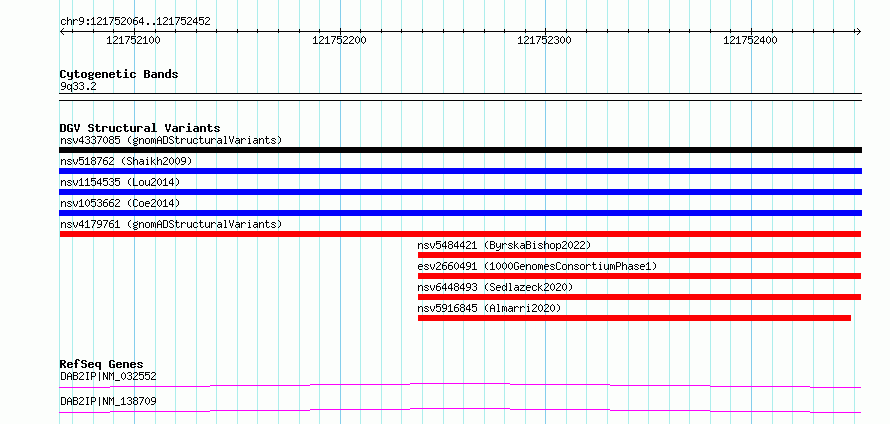Select the red bar under esv2660491
Image resolution: width=890 pixels, height=424 pixels.
pos(639,276)
